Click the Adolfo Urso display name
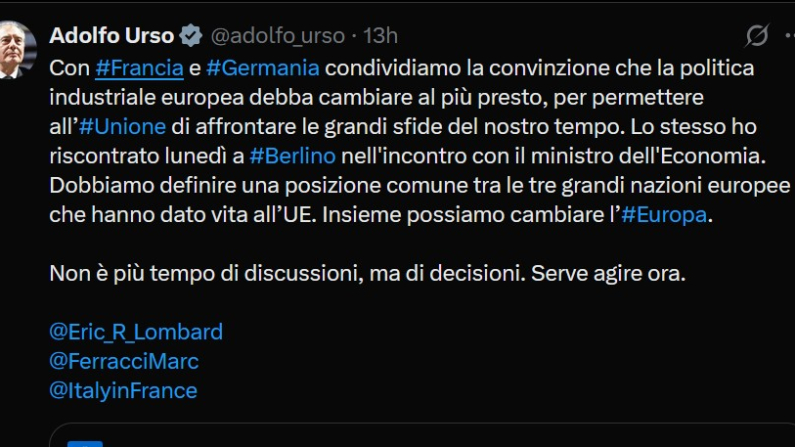Screen dimensions: 795x447 (110, 36)
